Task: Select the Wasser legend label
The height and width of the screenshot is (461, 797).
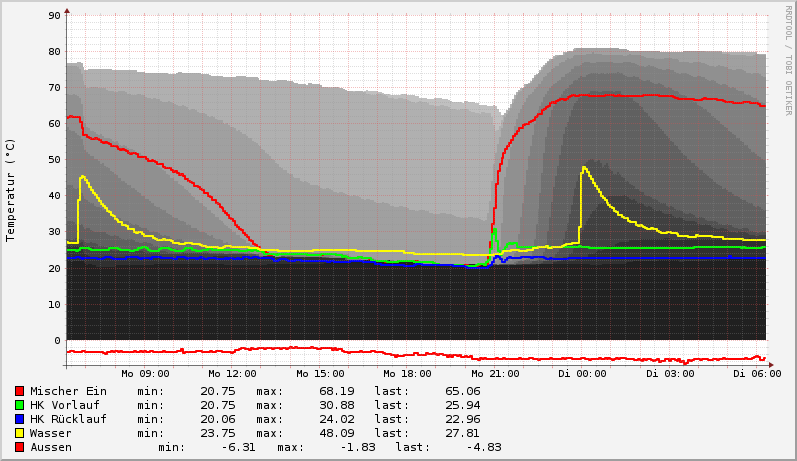Action: tap(51, 433)
